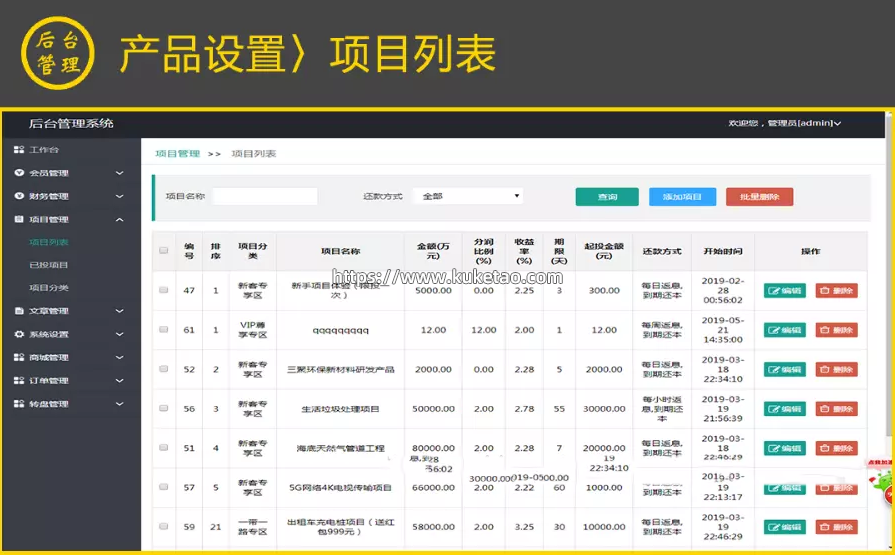Open 已投项目 in the sidebar submenu
Image resolution: width=895 pixels, height=555 pixels.
click(x=49, y=265)
